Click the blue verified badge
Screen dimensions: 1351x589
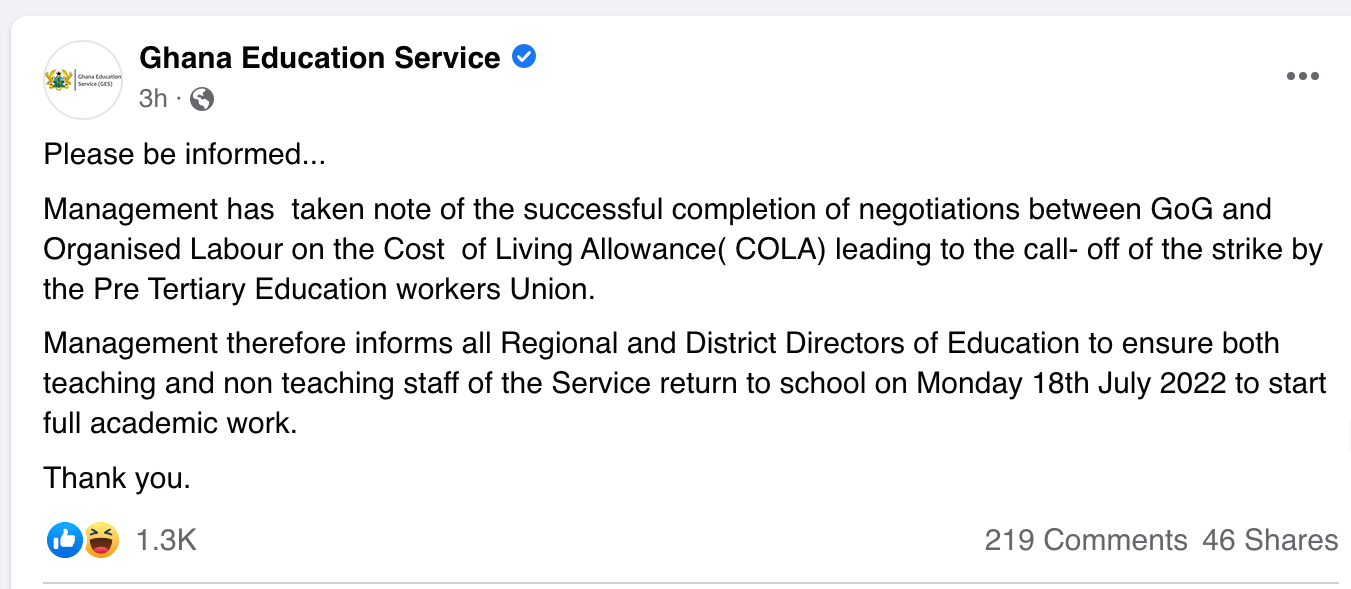tap(523, 57)
